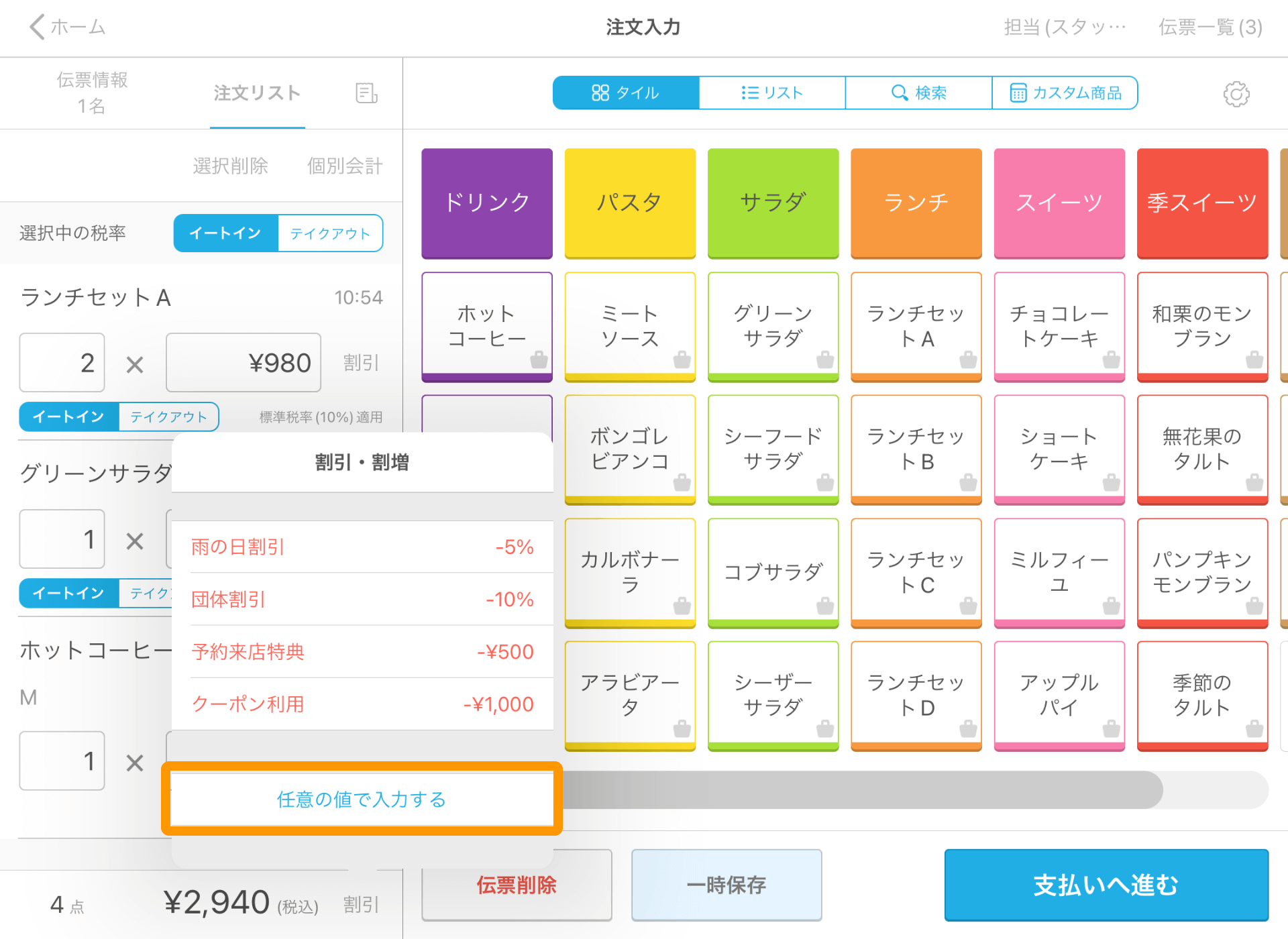1288x939 pixels.
Task: Tap X icon on ホットコーヒー row
Action: pyautogui.click(x=135, y=763)
